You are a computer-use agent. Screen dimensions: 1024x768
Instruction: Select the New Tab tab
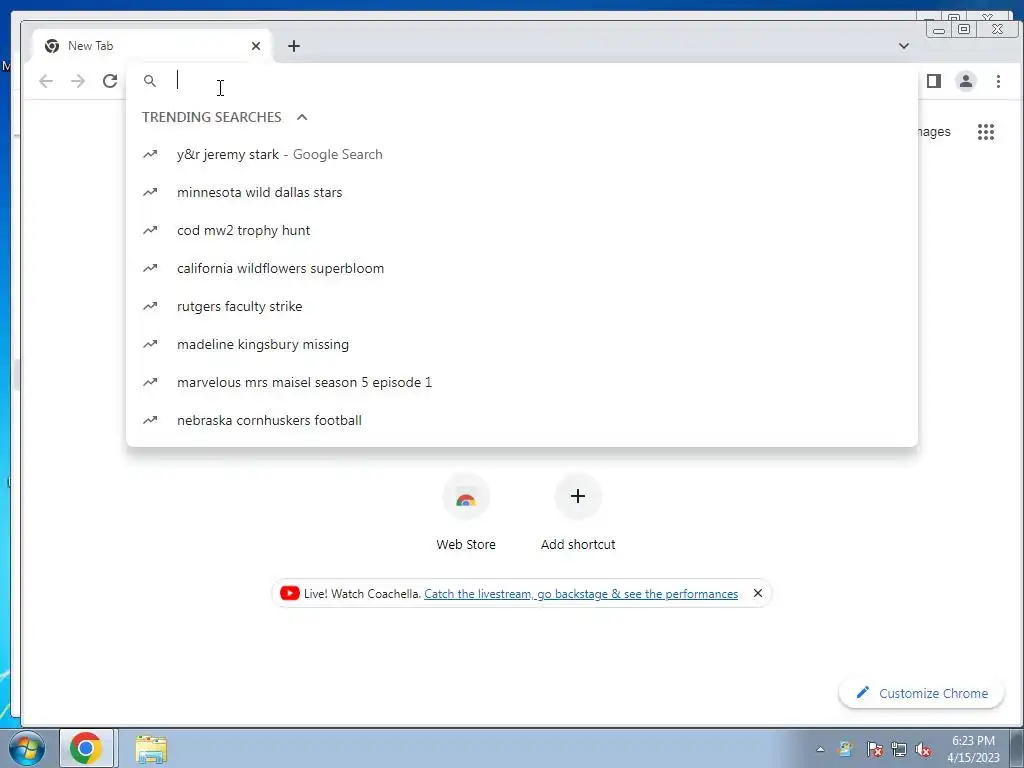[x=152, y=46]
